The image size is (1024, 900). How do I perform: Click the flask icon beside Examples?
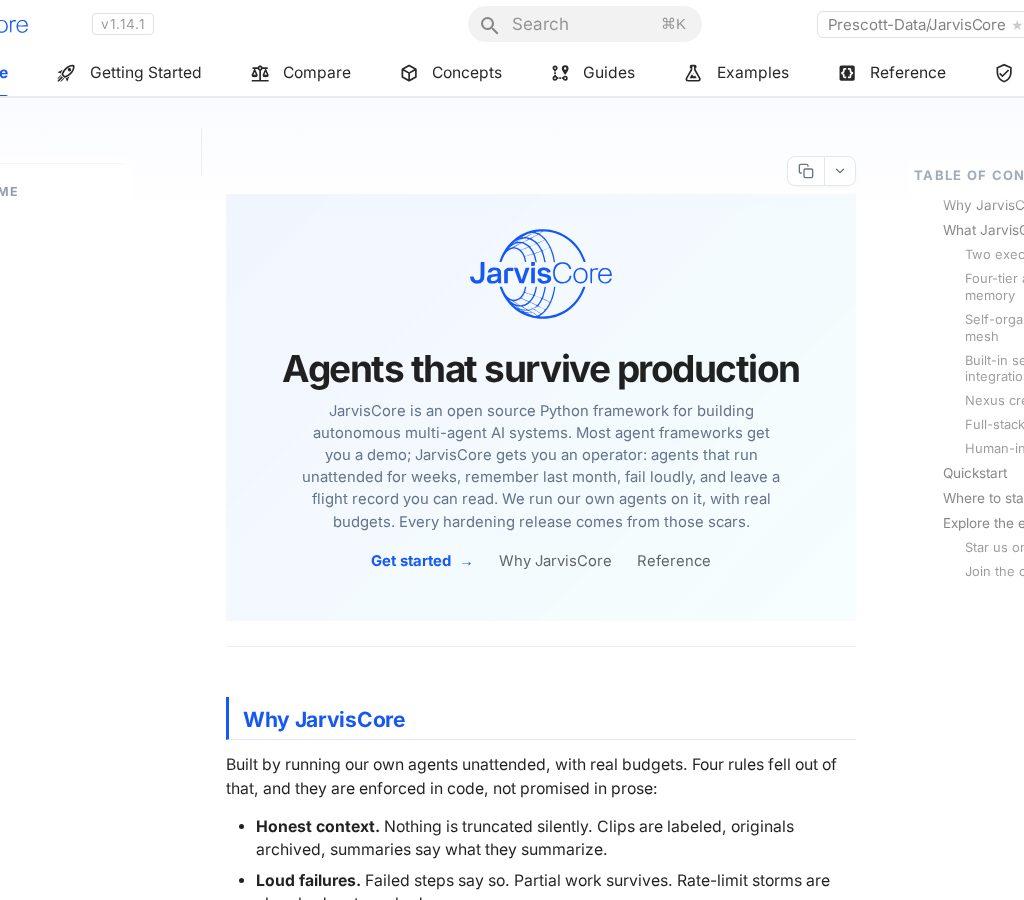point(693,73)
